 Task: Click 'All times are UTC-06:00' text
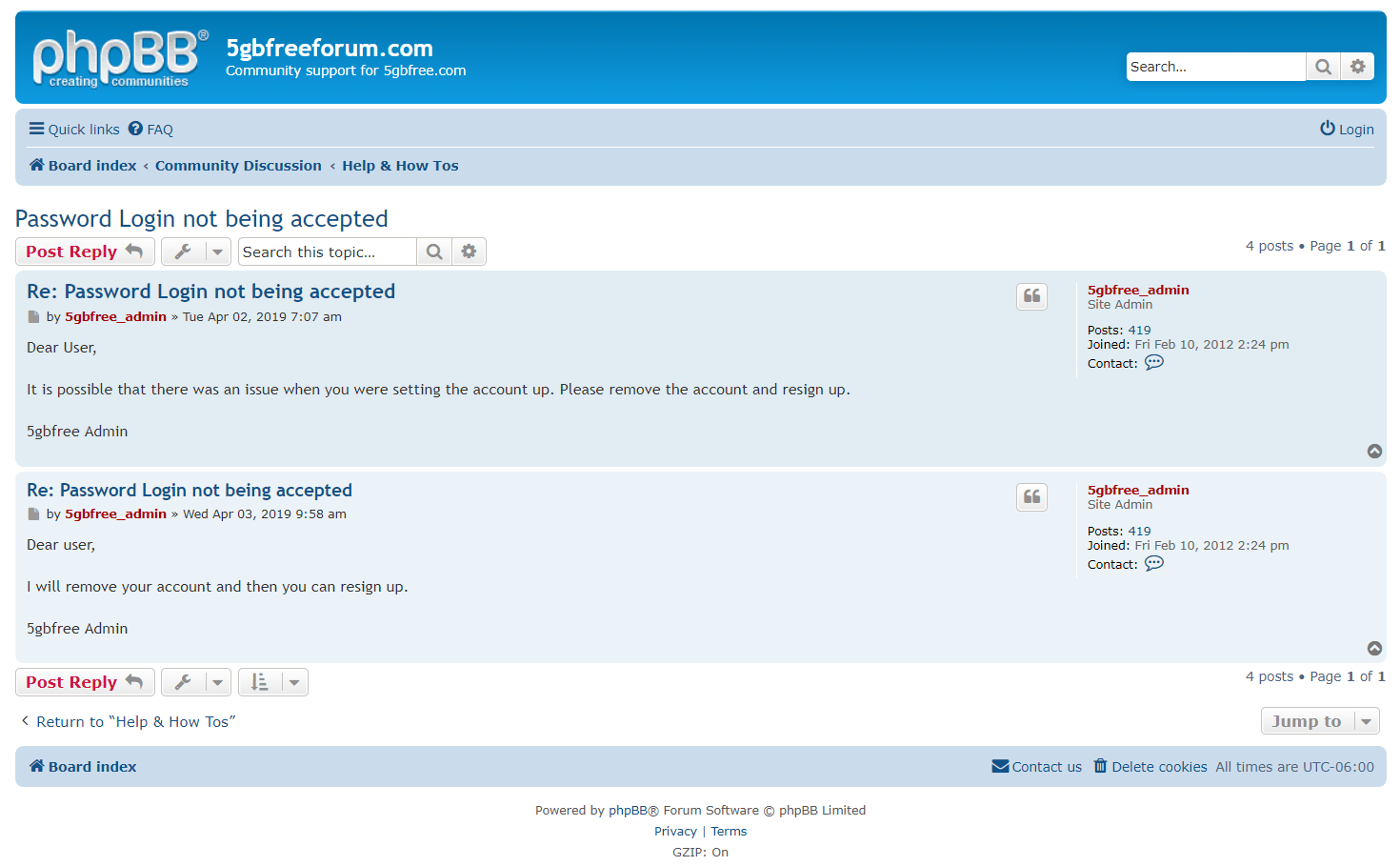[x=1294, y=767]
